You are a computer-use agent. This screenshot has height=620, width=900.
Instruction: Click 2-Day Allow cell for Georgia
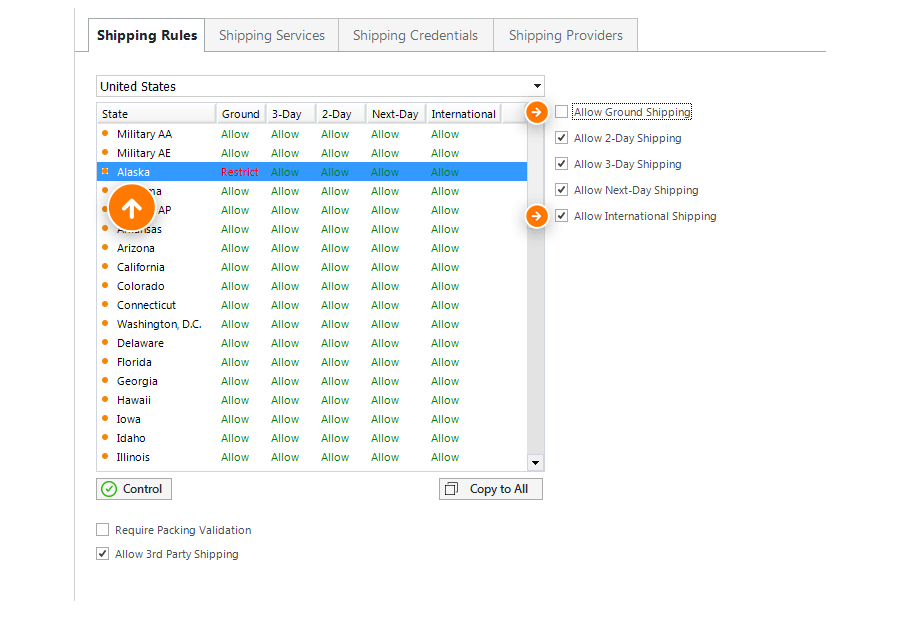335,381
